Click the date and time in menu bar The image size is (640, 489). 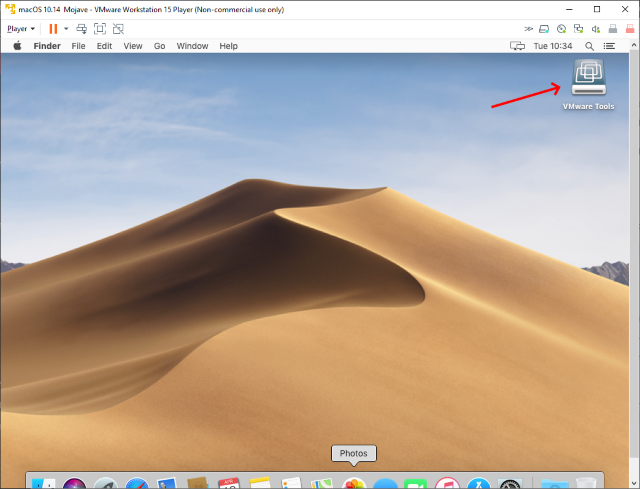pyautogui.click(x=553, y=46)
